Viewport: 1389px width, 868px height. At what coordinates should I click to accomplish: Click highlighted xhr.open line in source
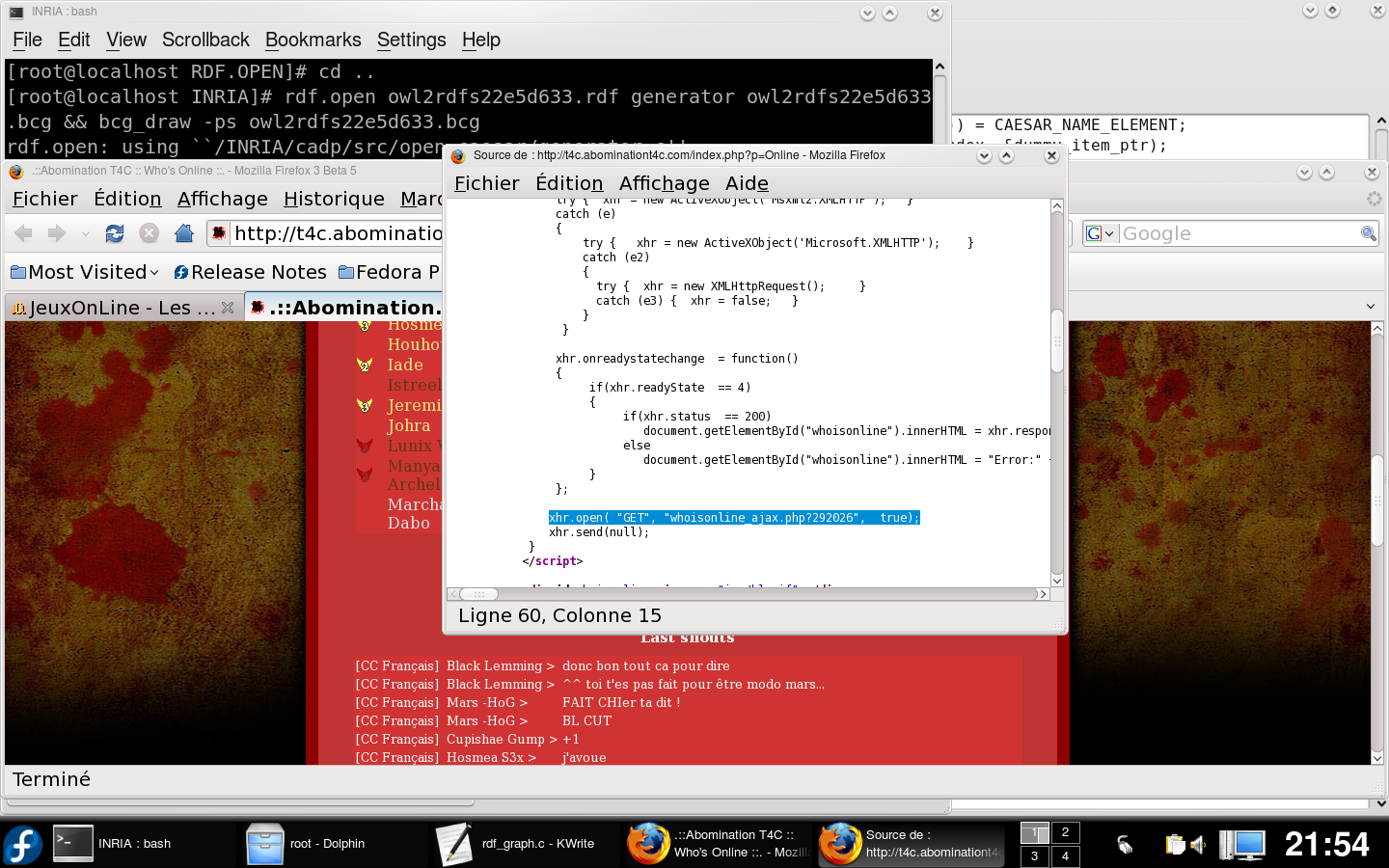(x=734, y=518)
